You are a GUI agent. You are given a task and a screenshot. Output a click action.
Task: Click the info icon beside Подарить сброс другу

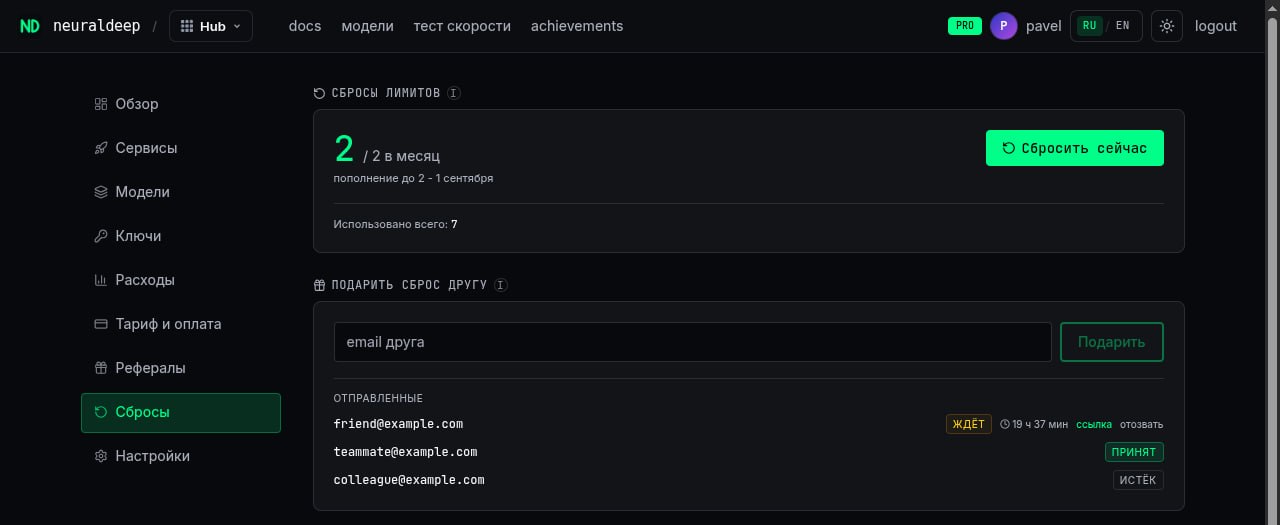(x=501, y=285)
